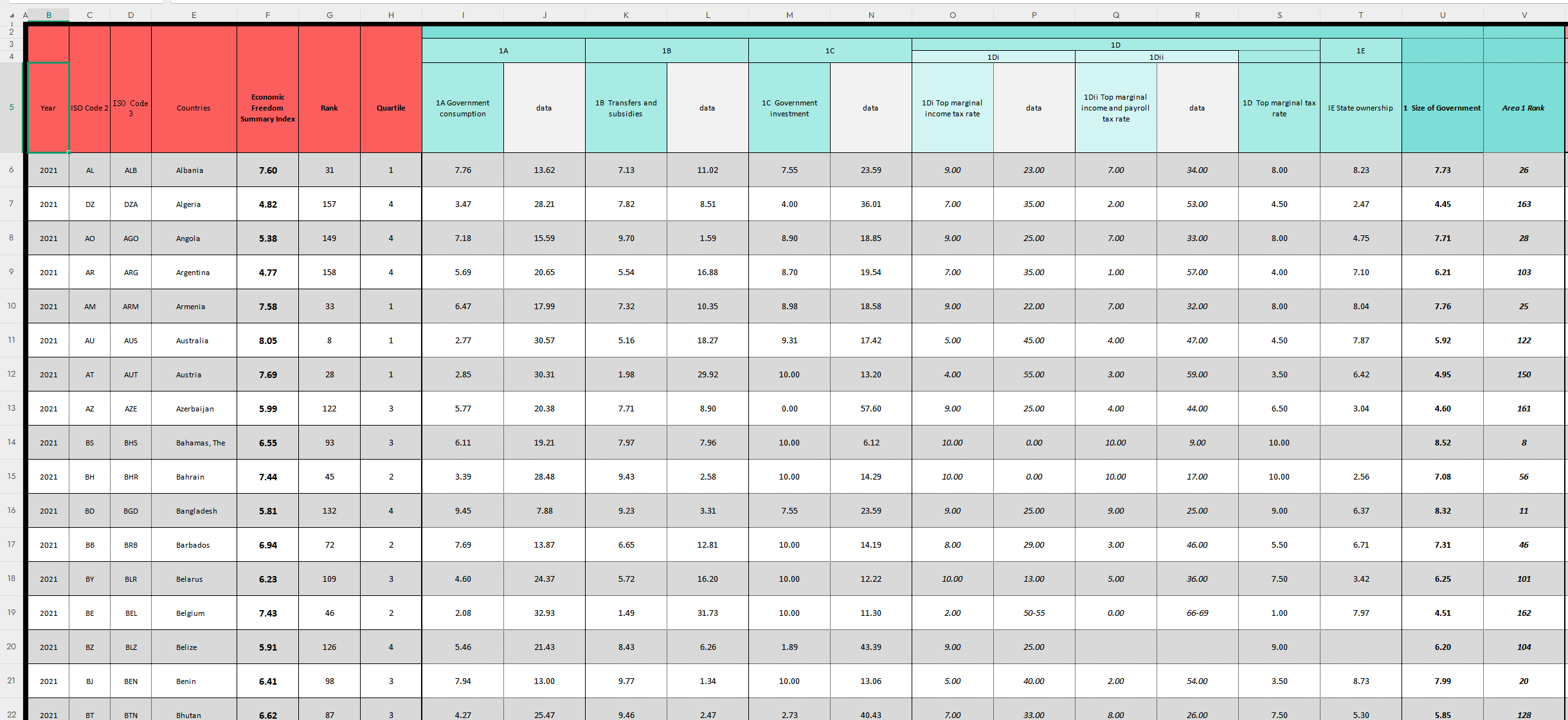Click Argentina's summary index value 4.77

coord(267,273)
